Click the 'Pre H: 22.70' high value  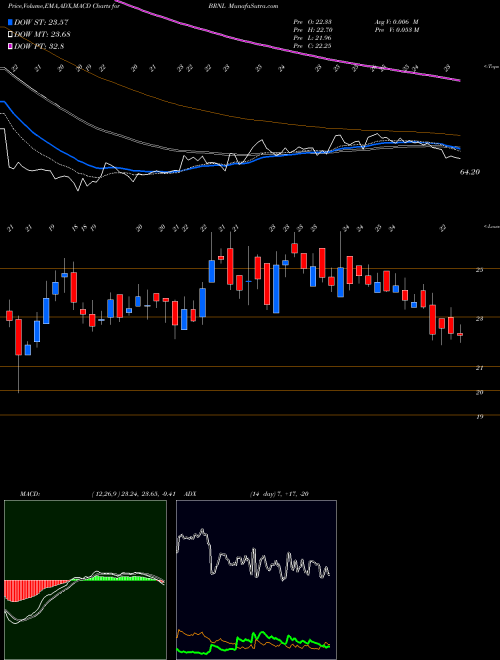[x=314, y=29]
